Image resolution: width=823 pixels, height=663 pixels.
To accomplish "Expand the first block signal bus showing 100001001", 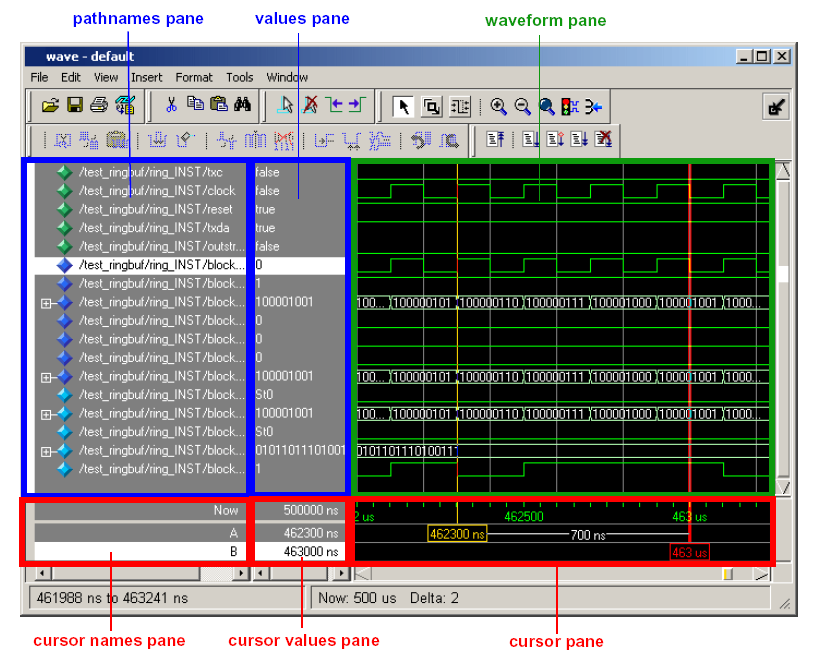I will [x=46, y=303].
